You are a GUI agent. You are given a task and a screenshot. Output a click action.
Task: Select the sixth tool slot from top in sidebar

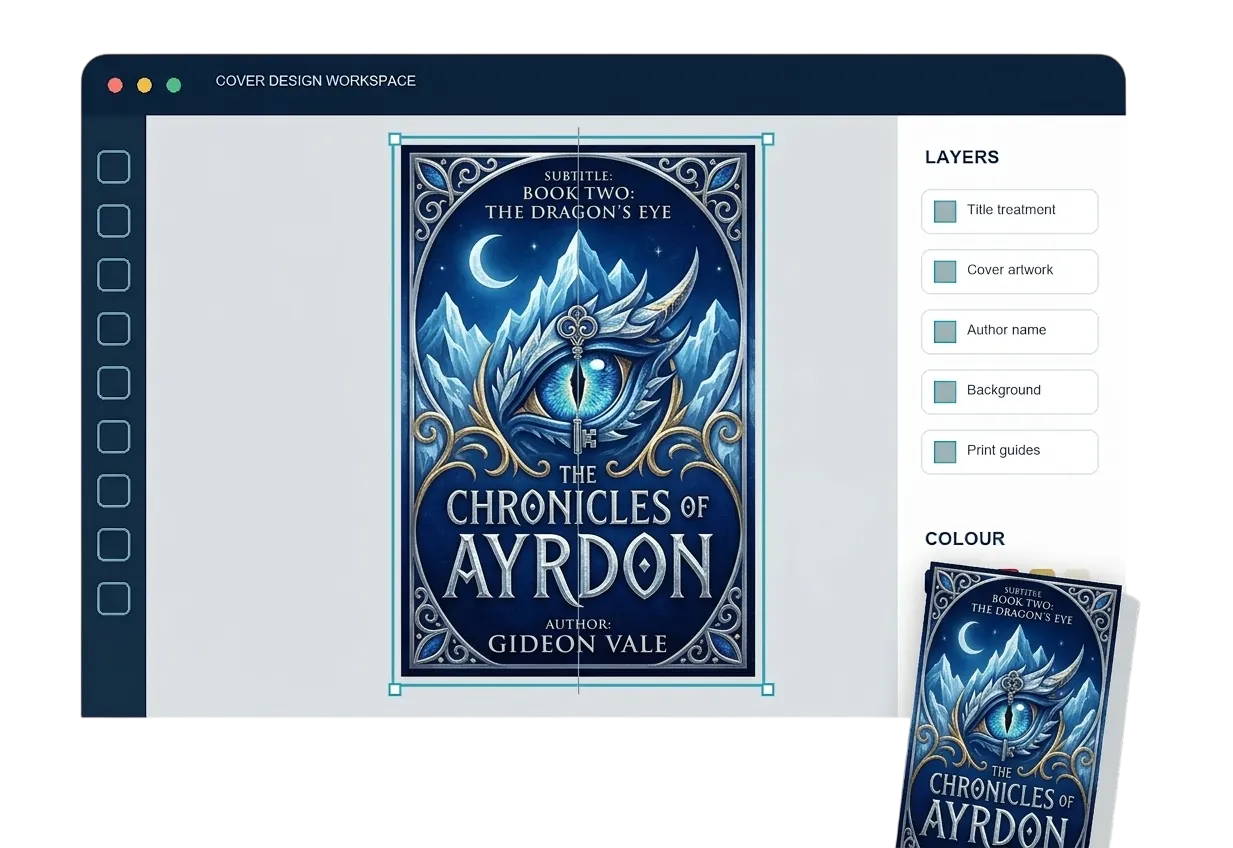click(x=113, y=437)
